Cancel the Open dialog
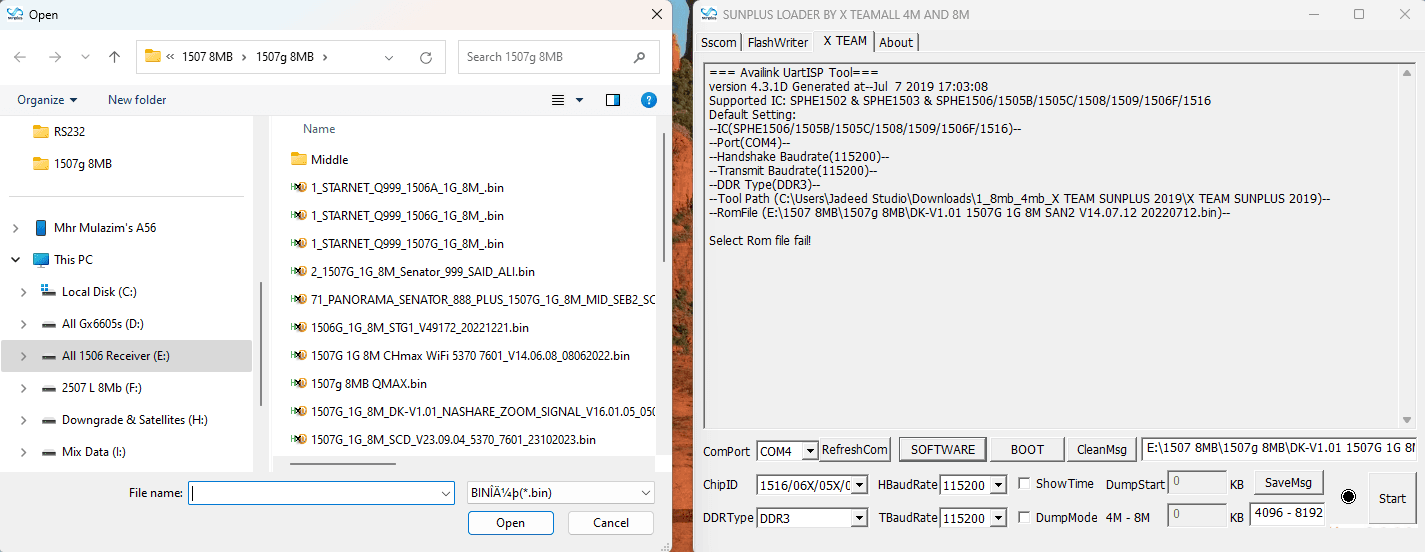This screenshot has width=1425, height=552. [x=611, y=523]
